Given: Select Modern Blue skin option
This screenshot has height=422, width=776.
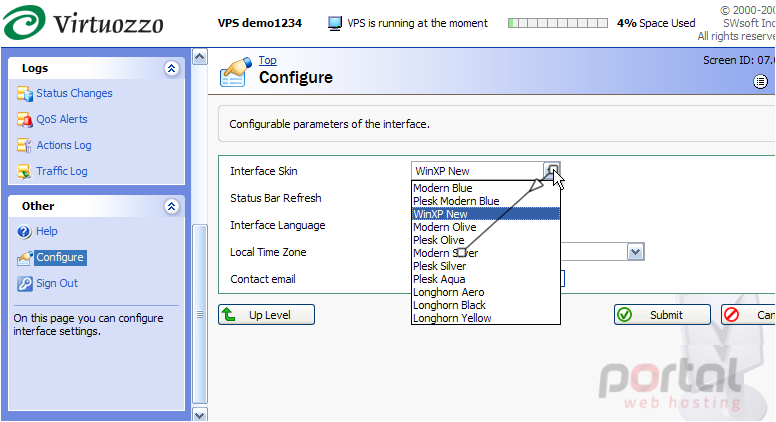Looking at the screenshot, I should pyautogui.click(x=485, y=188).
